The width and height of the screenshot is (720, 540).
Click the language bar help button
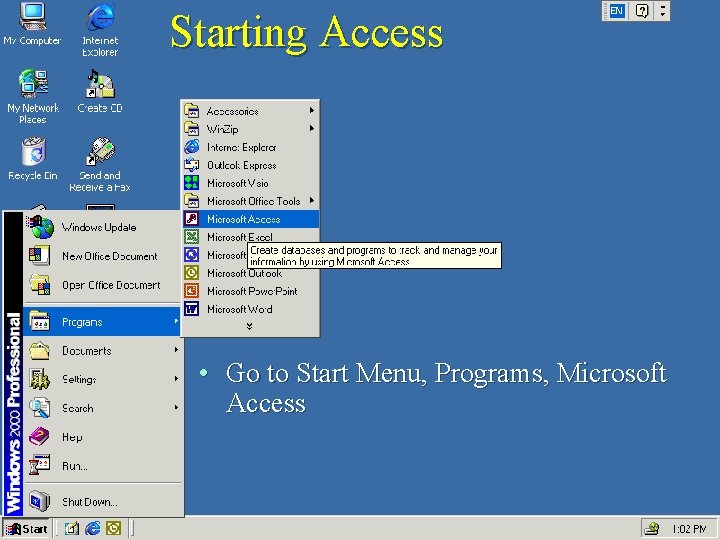click(642, 11)
